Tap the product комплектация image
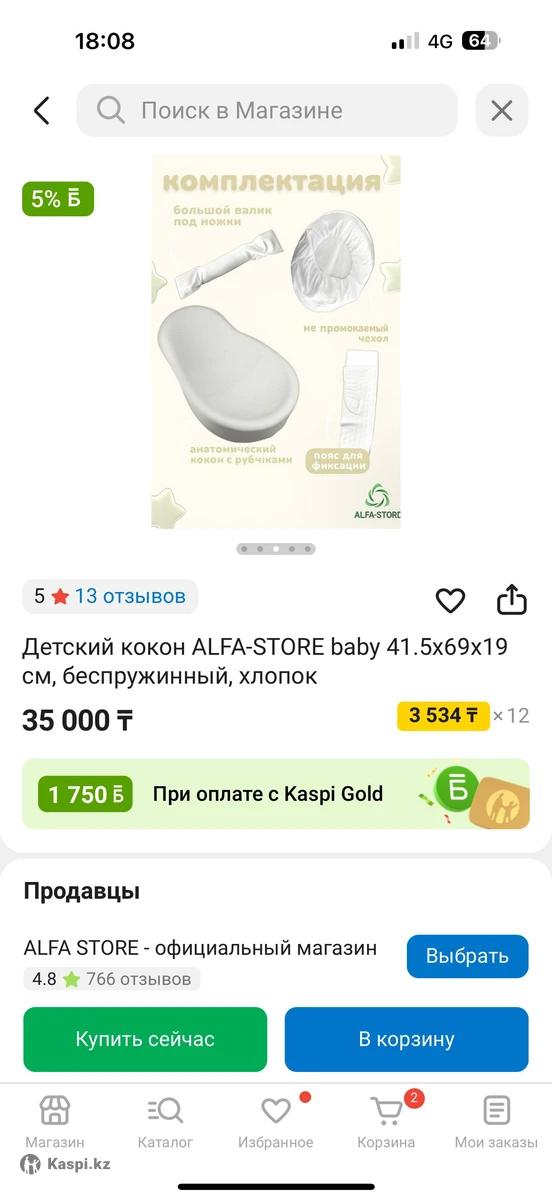Viewport: 552px width, 1200px height. [x=276, y=342]
